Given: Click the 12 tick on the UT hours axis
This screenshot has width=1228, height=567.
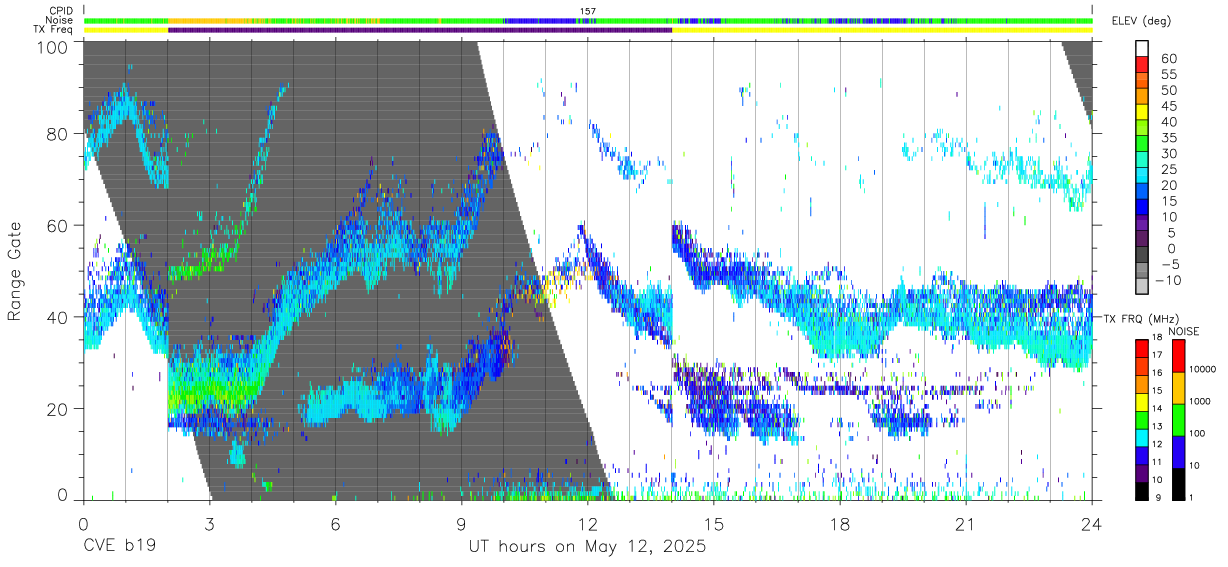Looking at the screenshot, I should [588, 524].
